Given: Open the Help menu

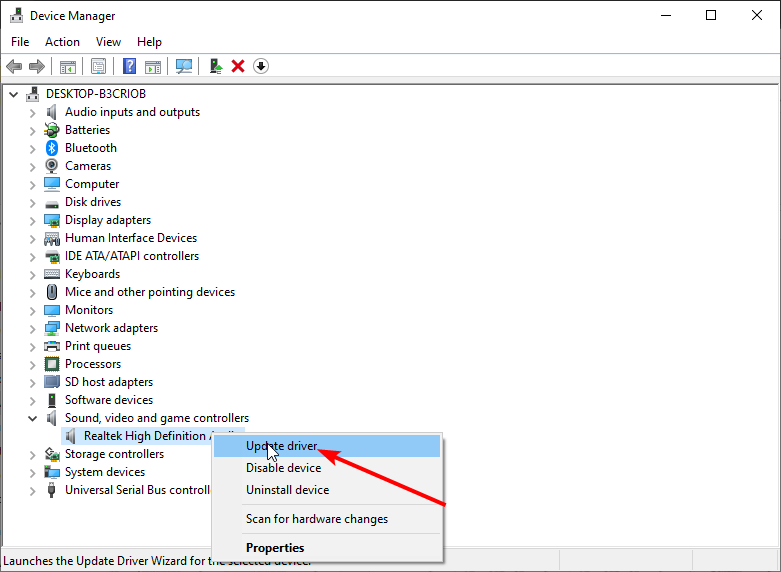Looking at the screenshot, I should [149, 42].
